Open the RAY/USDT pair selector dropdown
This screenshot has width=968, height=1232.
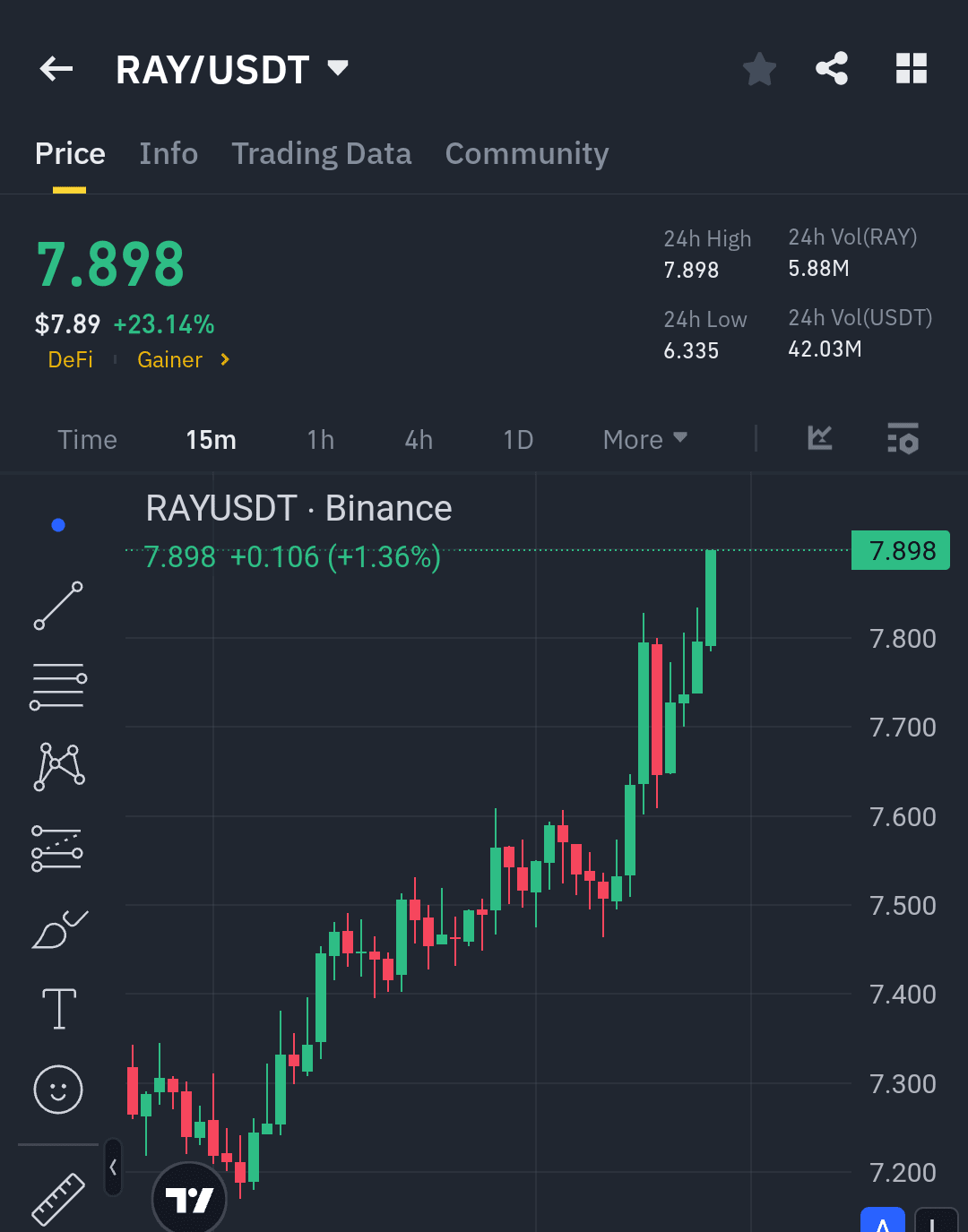coord(232,70)
